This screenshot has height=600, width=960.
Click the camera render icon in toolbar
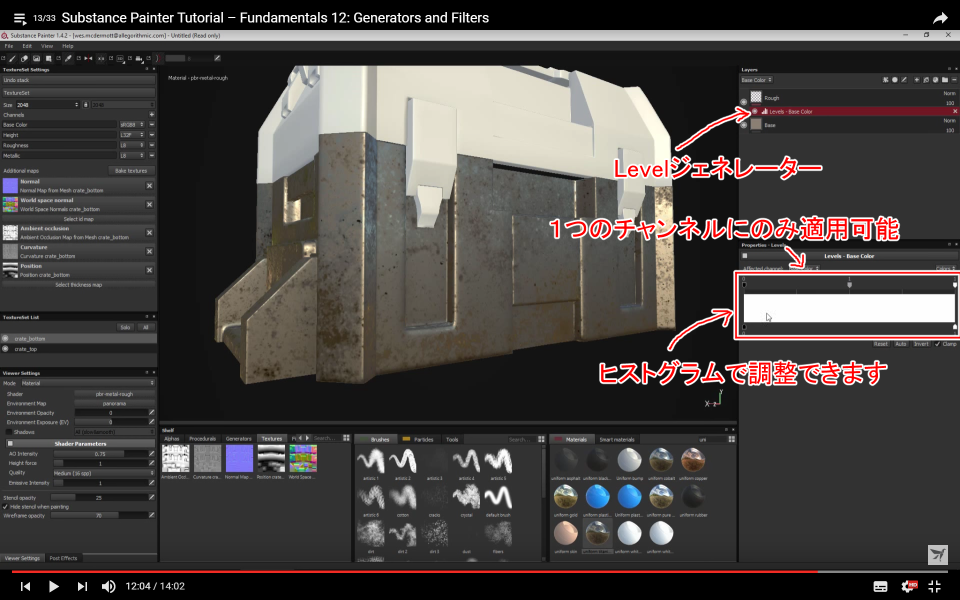click(x=140, y=59)
